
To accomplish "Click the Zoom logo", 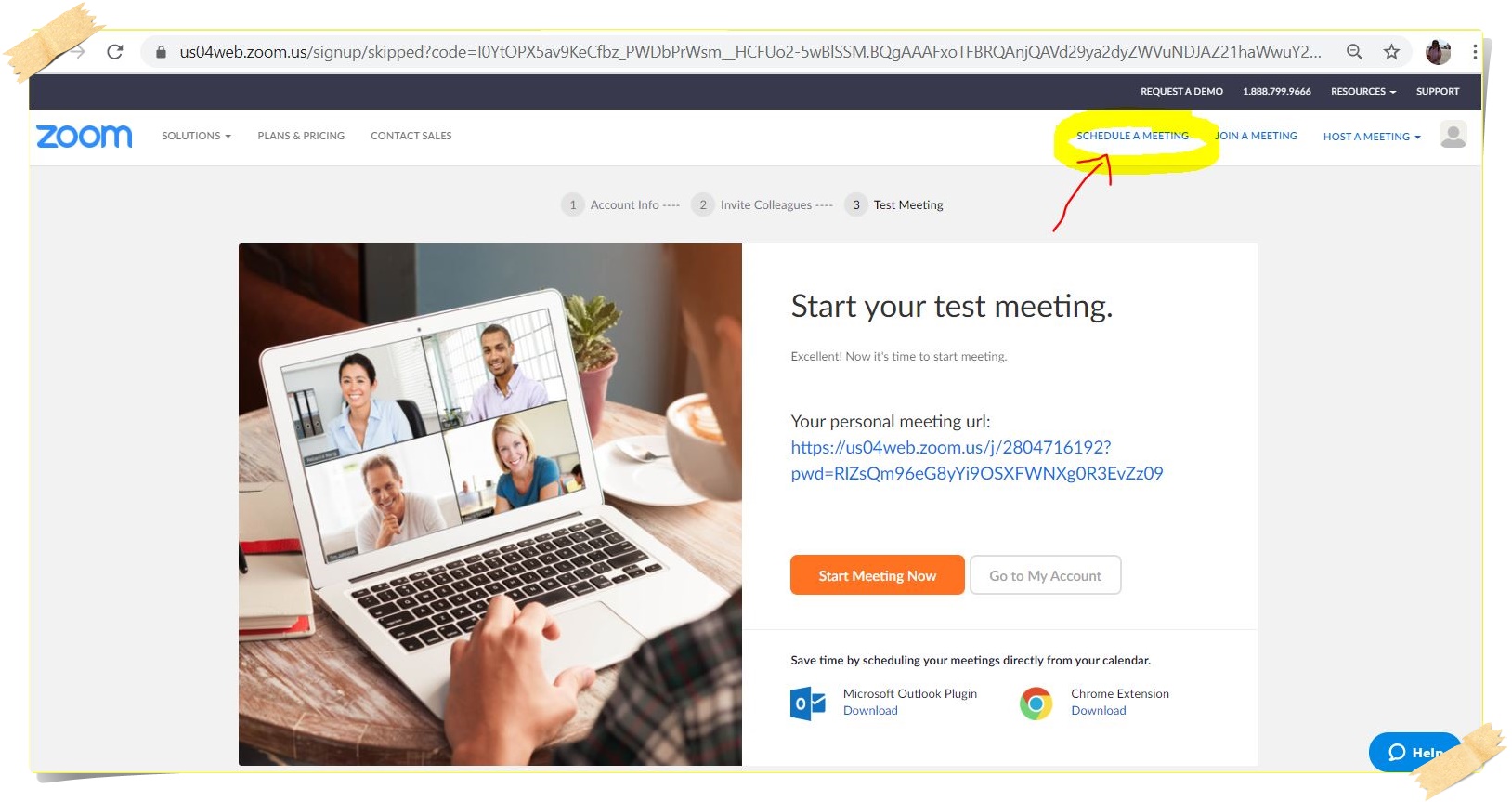I will (x=84, y=137).
